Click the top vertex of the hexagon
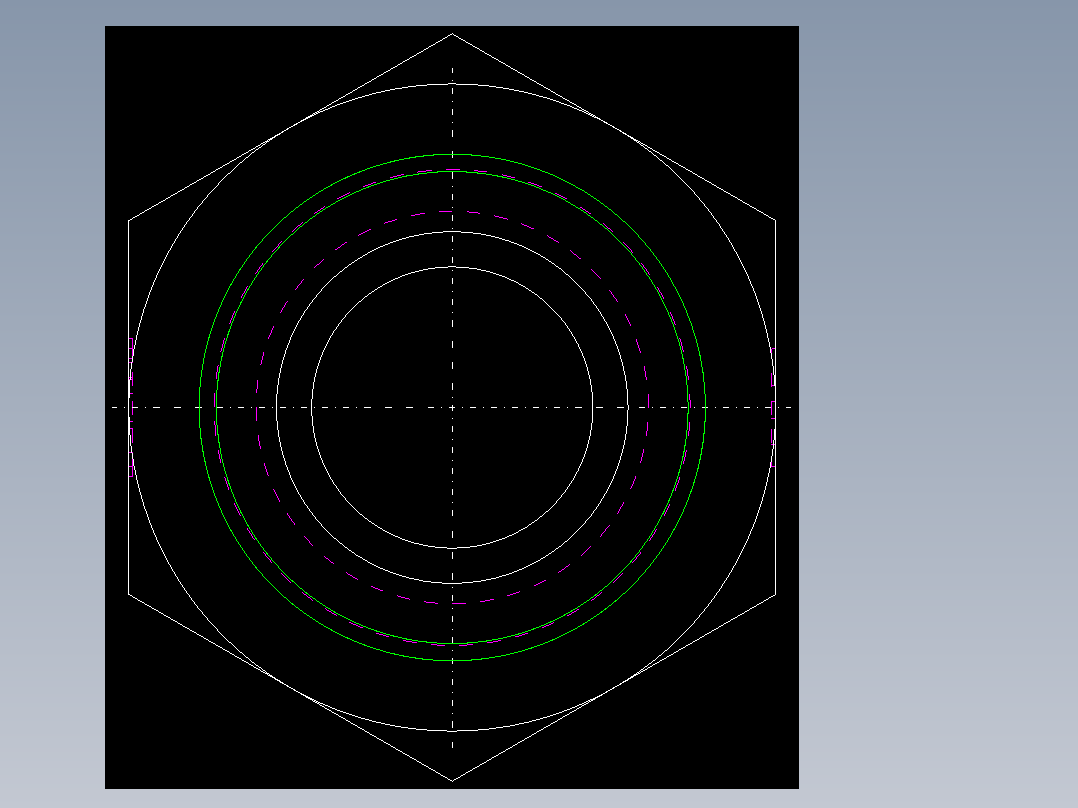This screenshot has height=808, width=1078. (453, 32)
